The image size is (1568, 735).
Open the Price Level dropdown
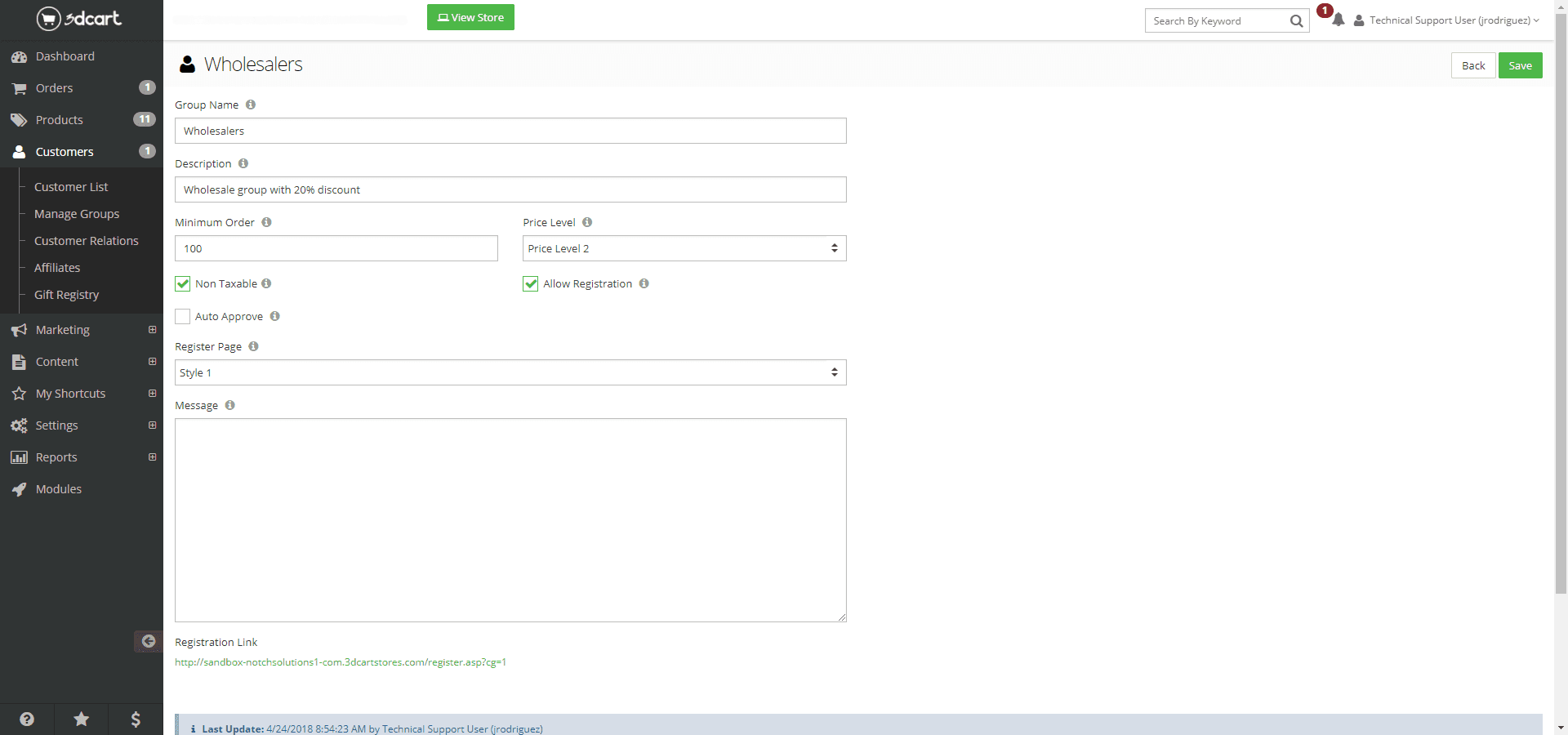684,248
